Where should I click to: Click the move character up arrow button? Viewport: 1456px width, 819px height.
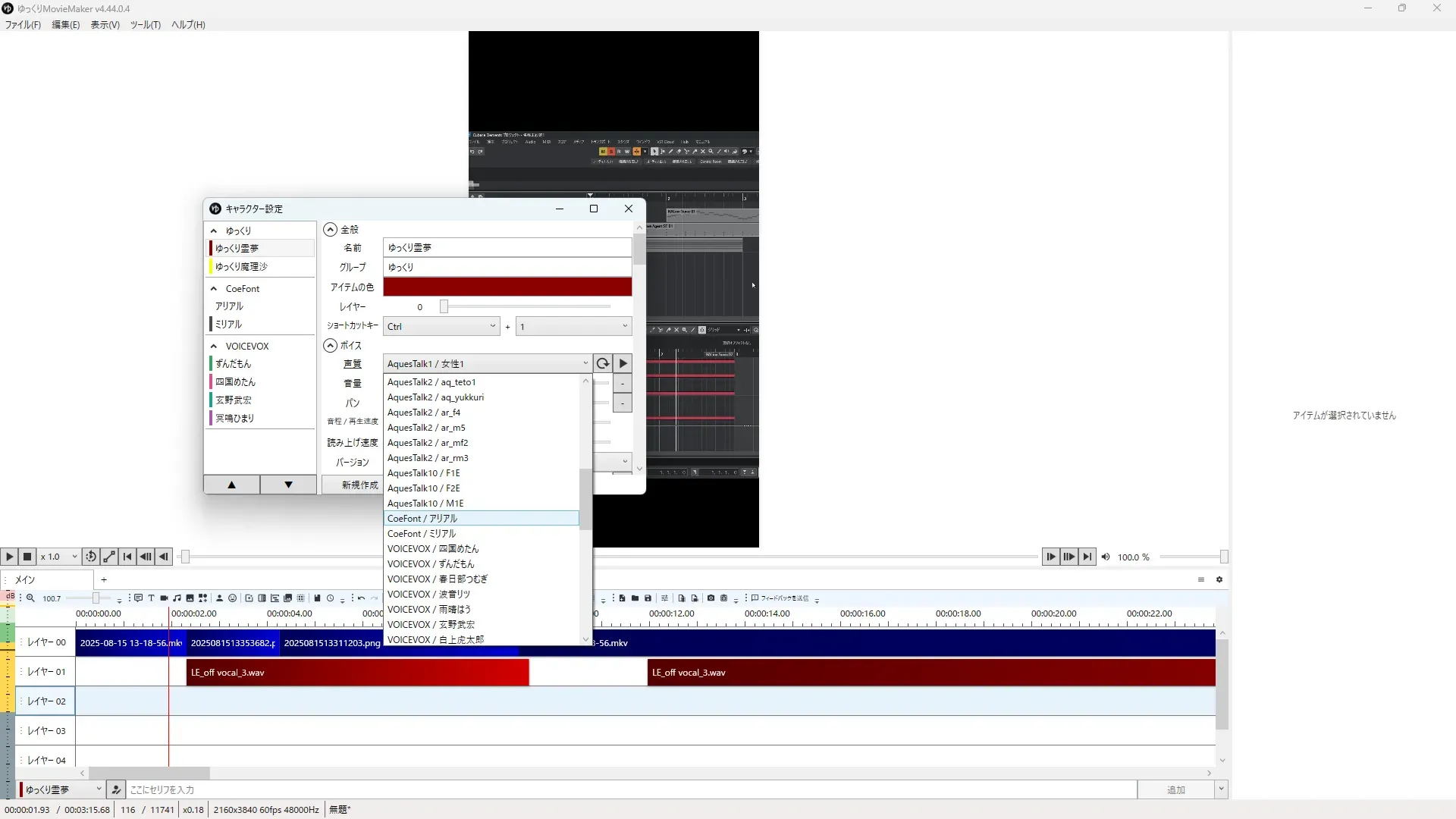pyautogui.click(x=231, y=485)
